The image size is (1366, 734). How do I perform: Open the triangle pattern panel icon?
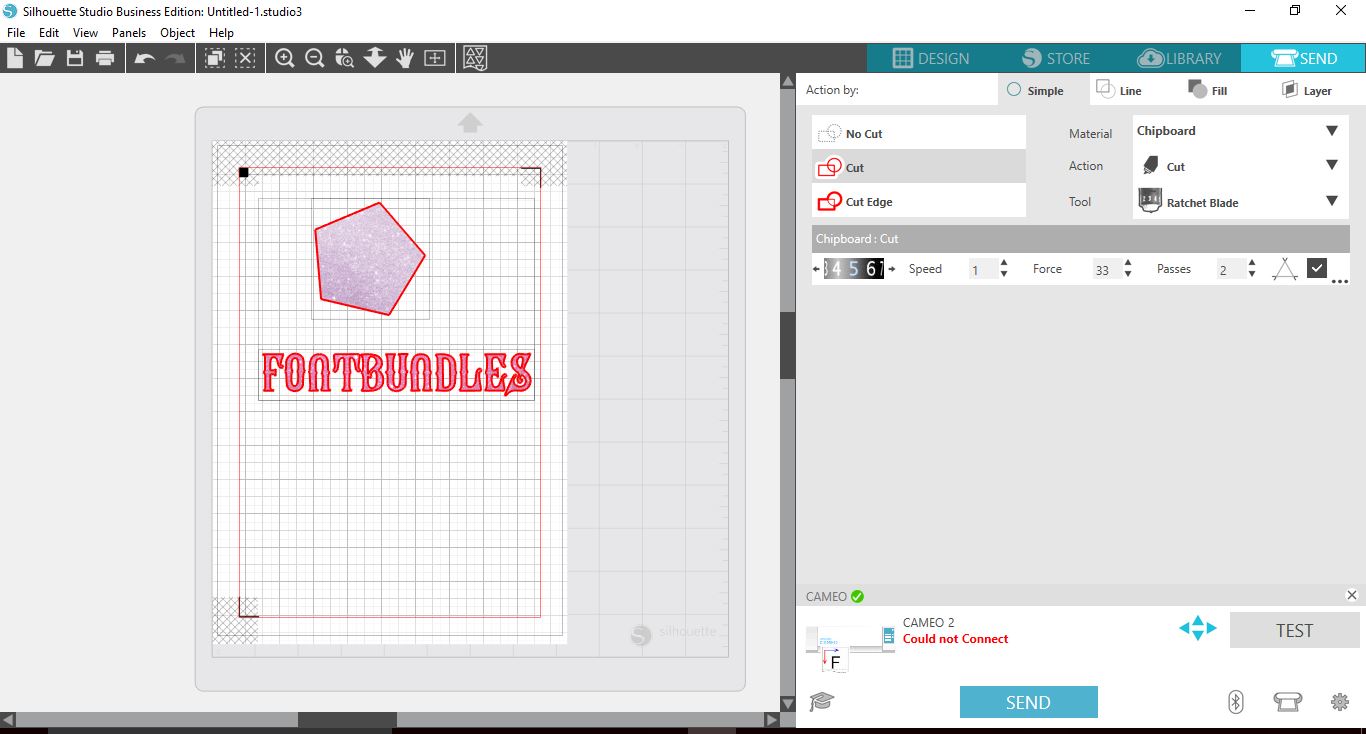(x=476, y=58)
